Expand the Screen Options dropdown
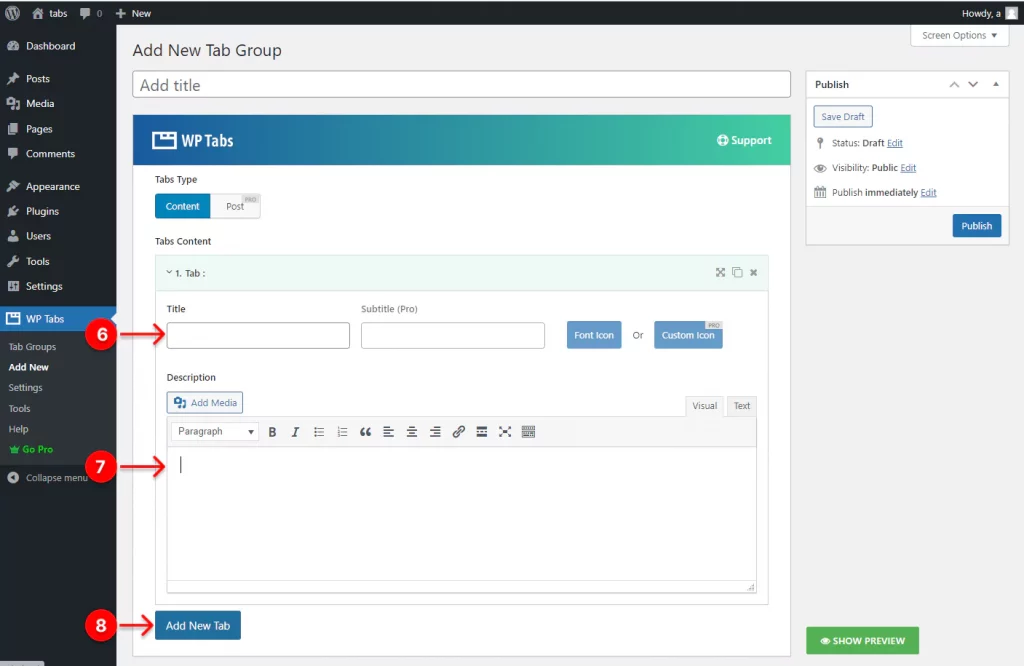 pyautogui.click(x=959, y=35)
